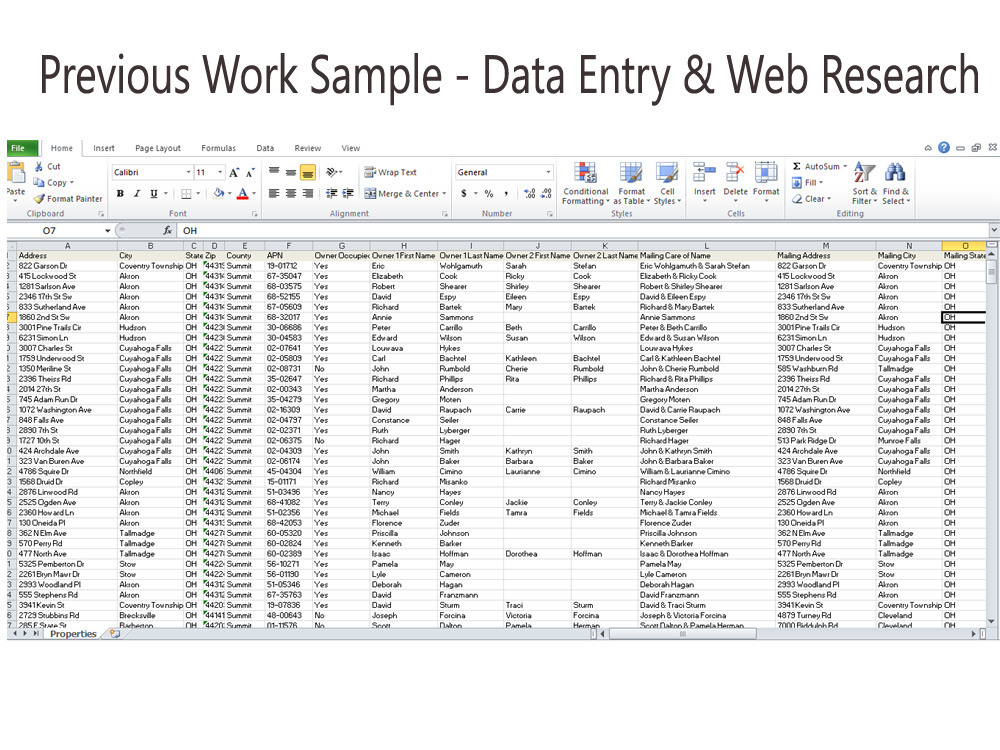Switch to the Review tab

click(x=307, y=148)
